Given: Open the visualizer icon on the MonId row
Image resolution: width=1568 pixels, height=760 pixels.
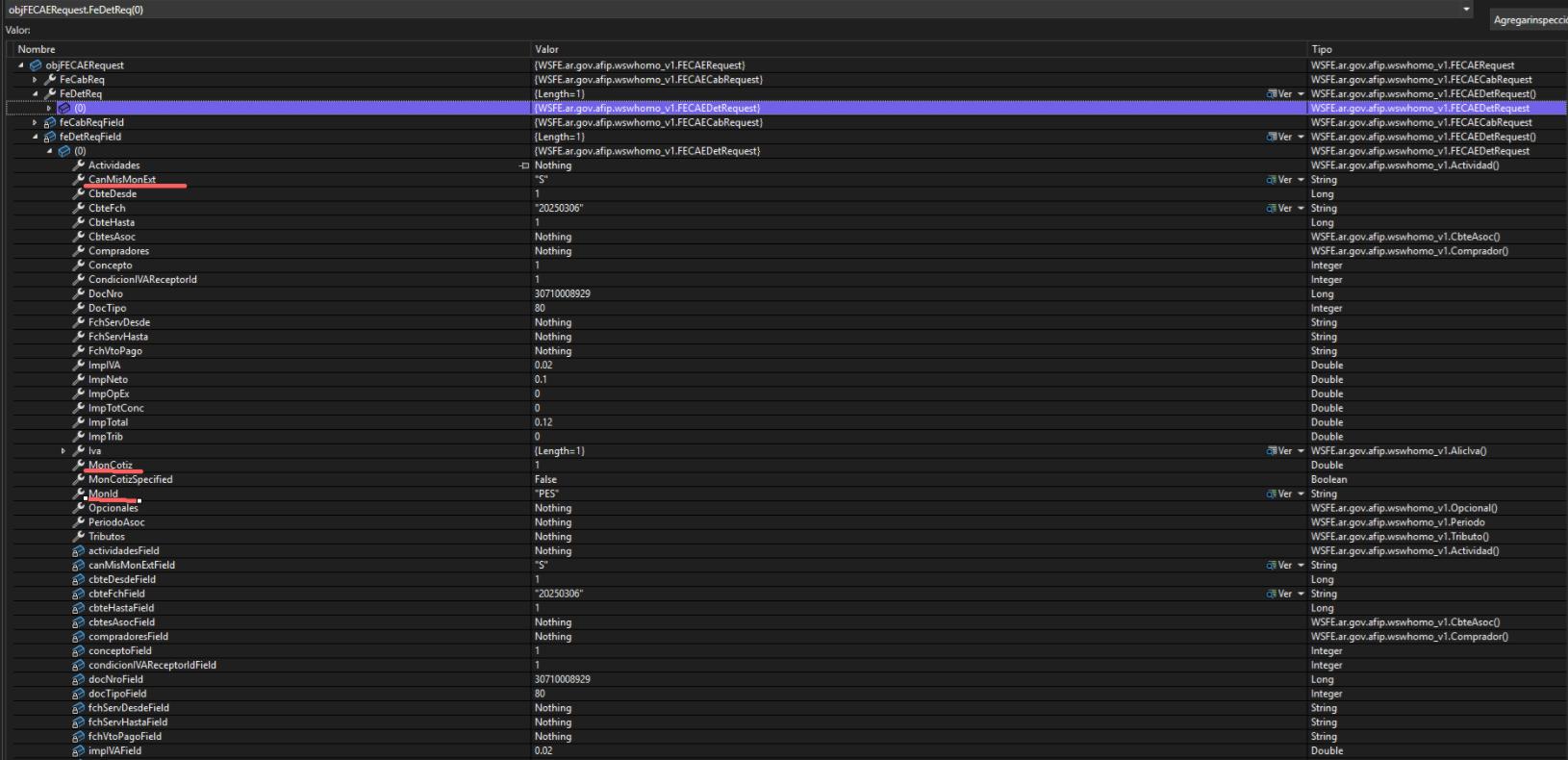Looking at the screenshot, I should click(x=1271, y=494).
